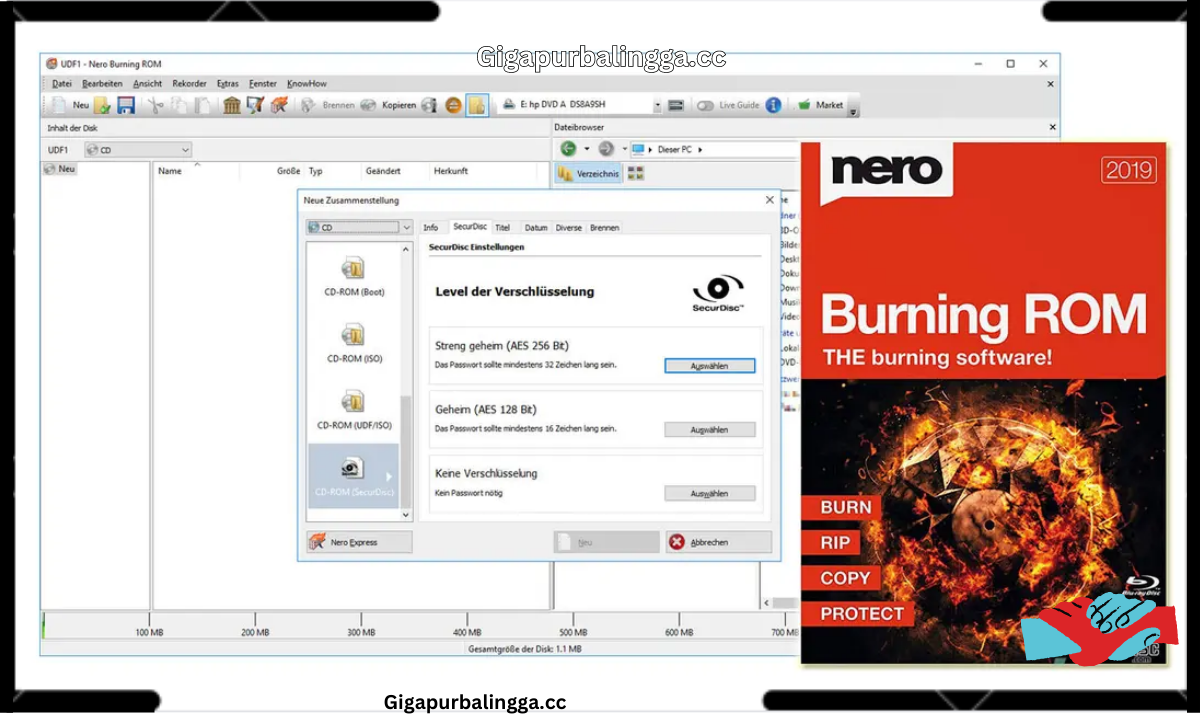Expand the arrow after Dieser PC path
The height and width of the screenshot is (720, 1200).
[x=700, y=149]
